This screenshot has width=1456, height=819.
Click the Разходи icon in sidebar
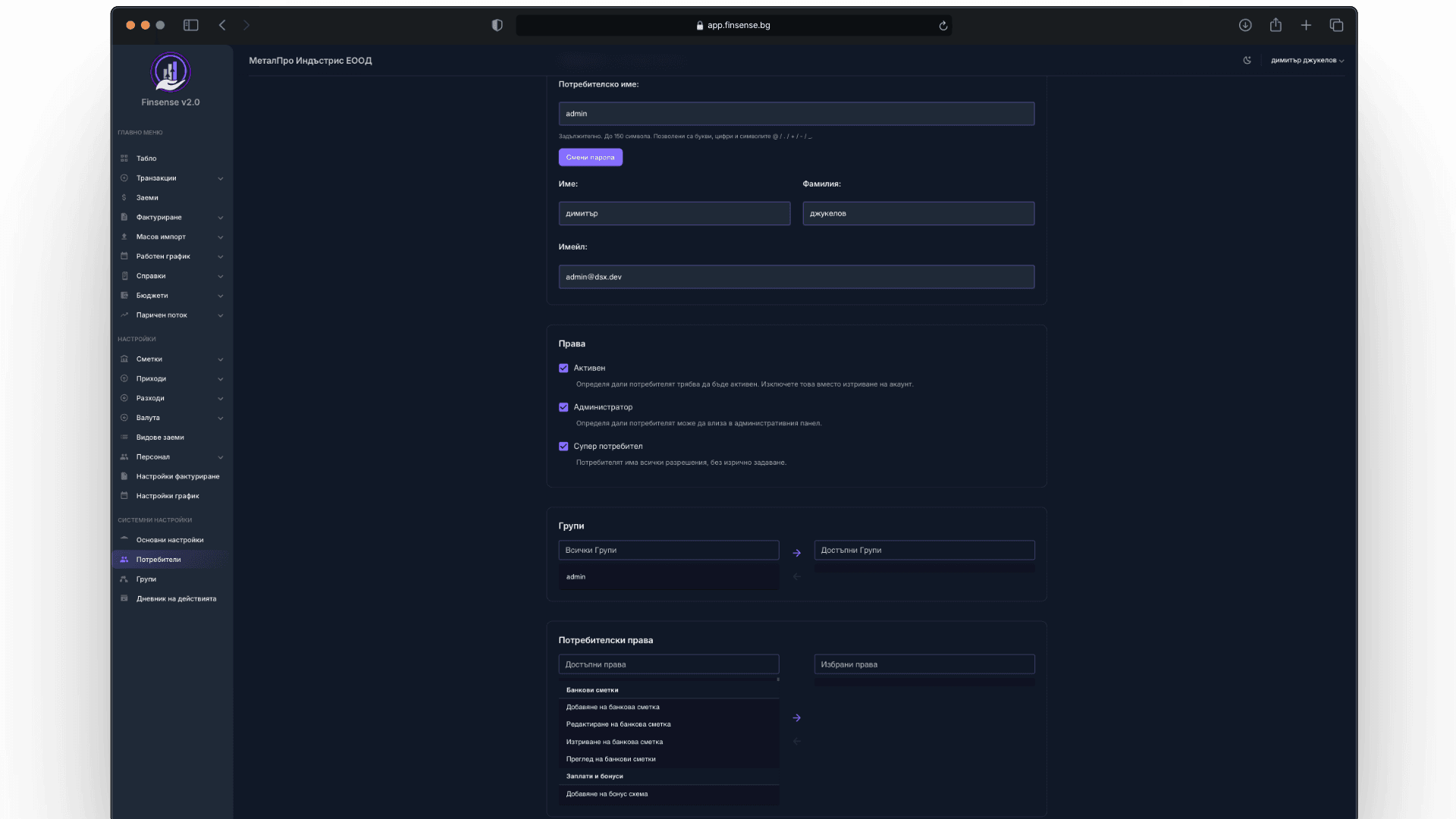pos(124,398)
